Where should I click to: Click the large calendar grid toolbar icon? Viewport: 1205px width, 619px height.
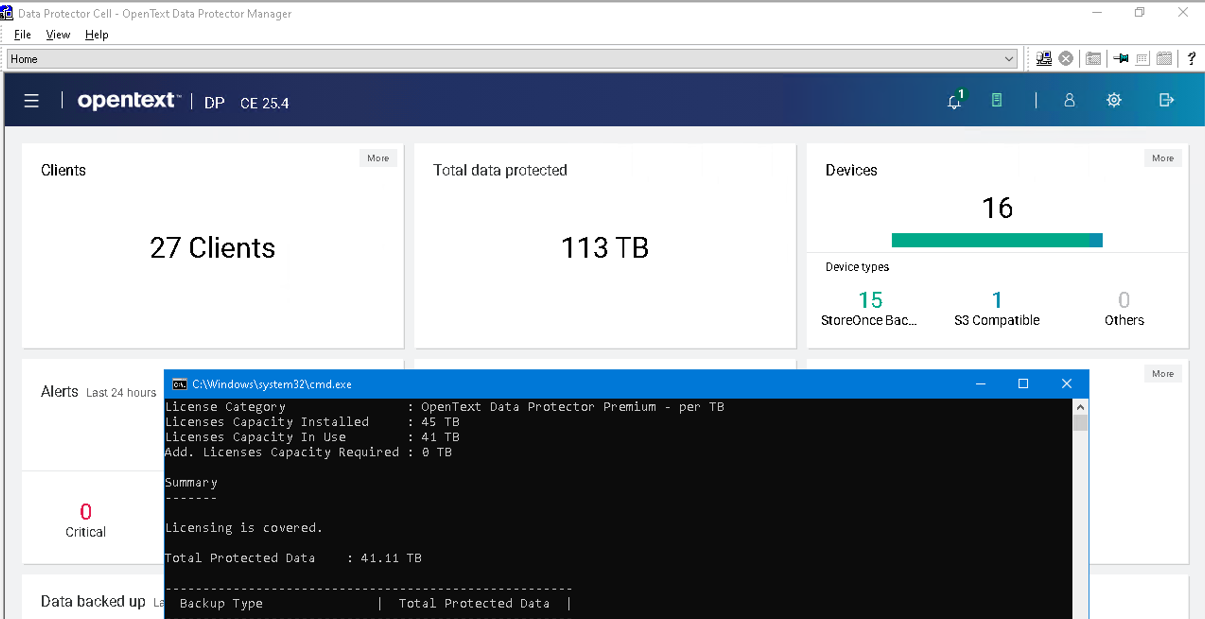coord(1165,59)
